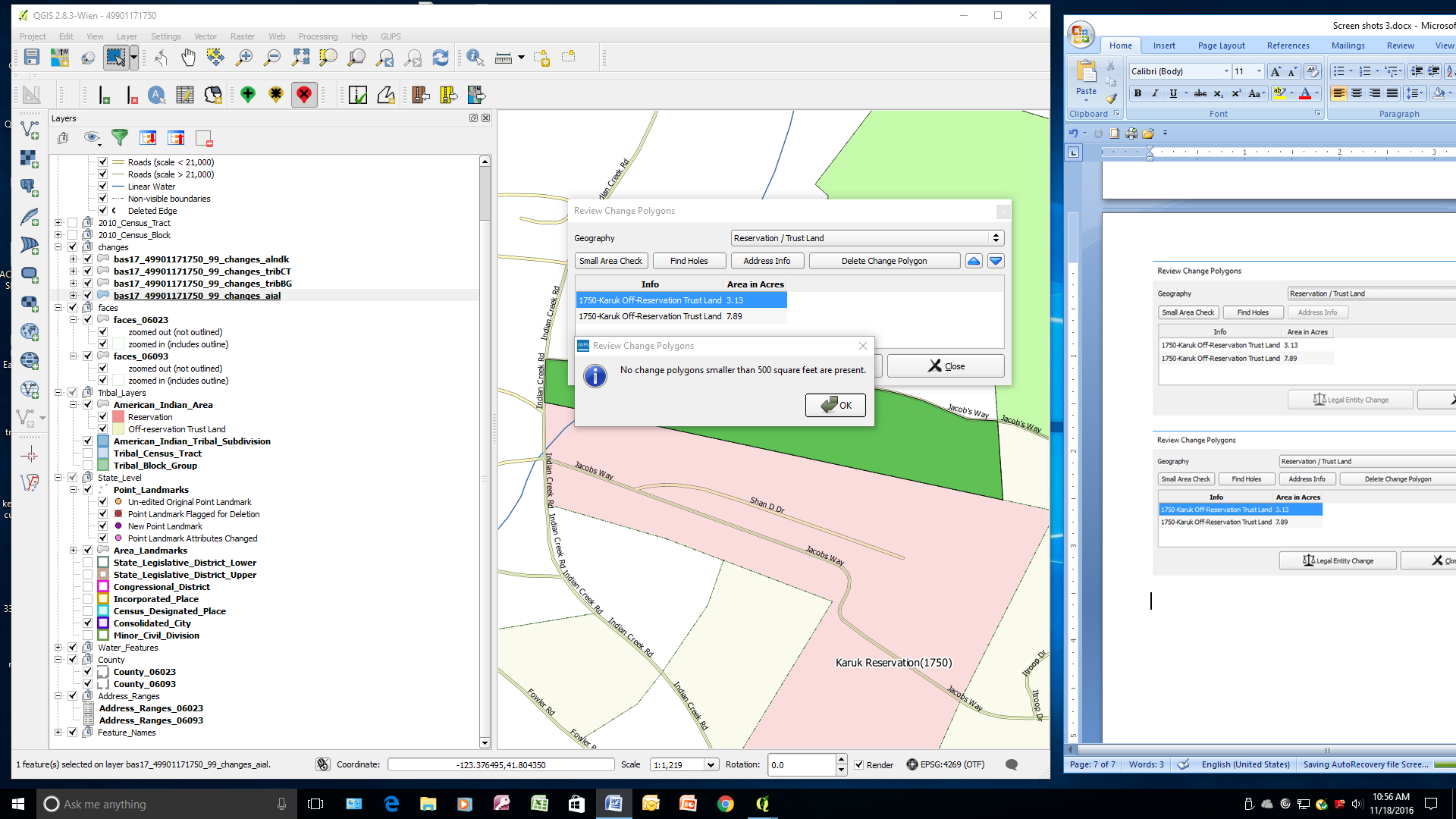Click the Find Holes button
The height and width of the screenshot is (819, 1456).
689,261
